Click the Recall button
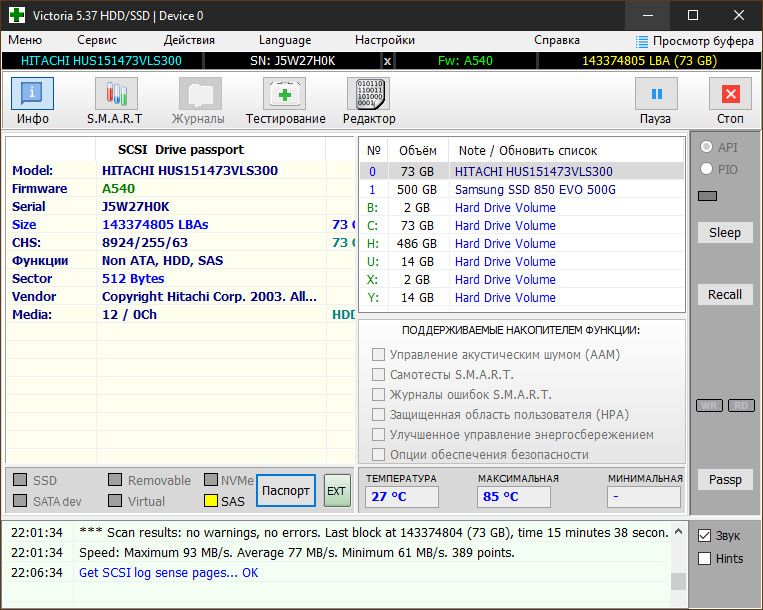The height and width of the screenshot is (610, 763). [x=725, y=294]
